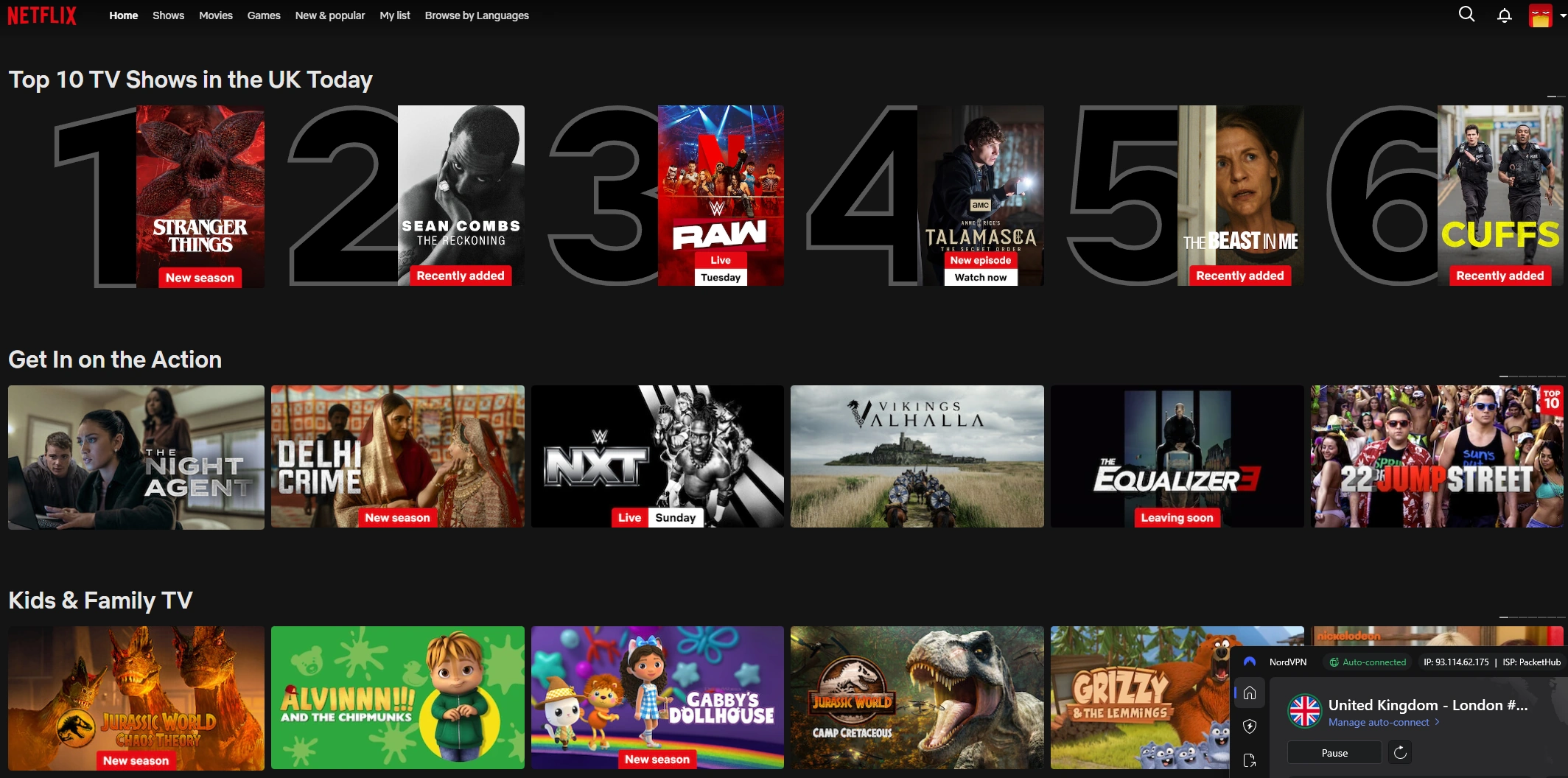This screenshot has height=778, width=1568.
Task: Click Kids & Family TV title
Action: click(x=100, y=600)
